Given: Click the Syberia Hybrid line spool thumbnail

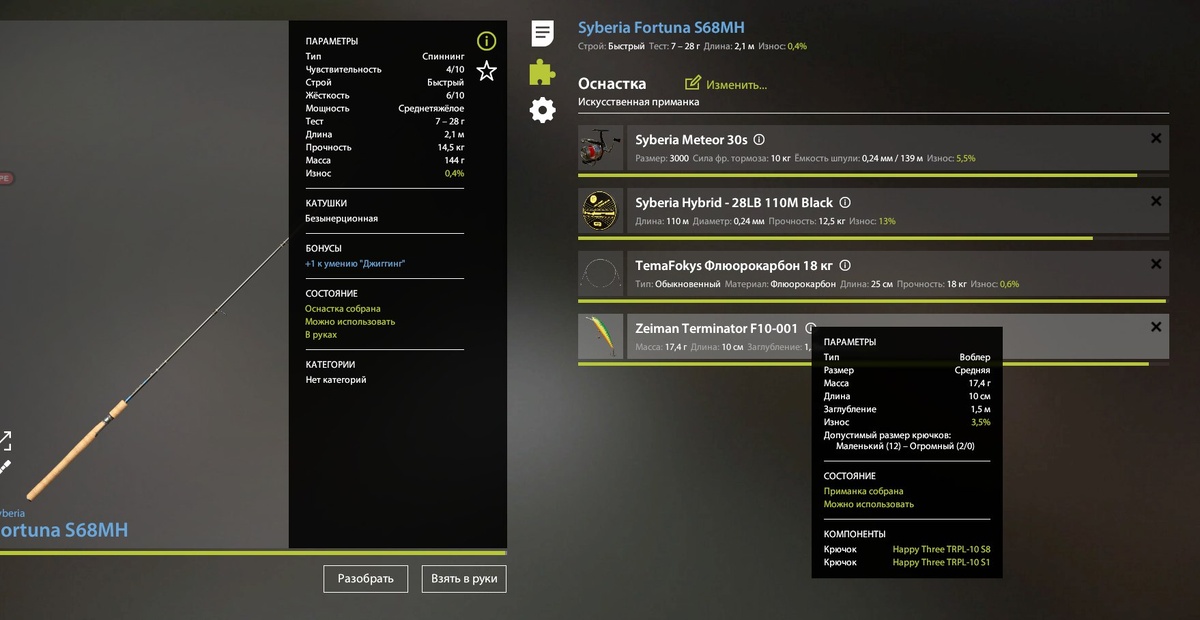Looking at the screenshot, I should [601, 211].
